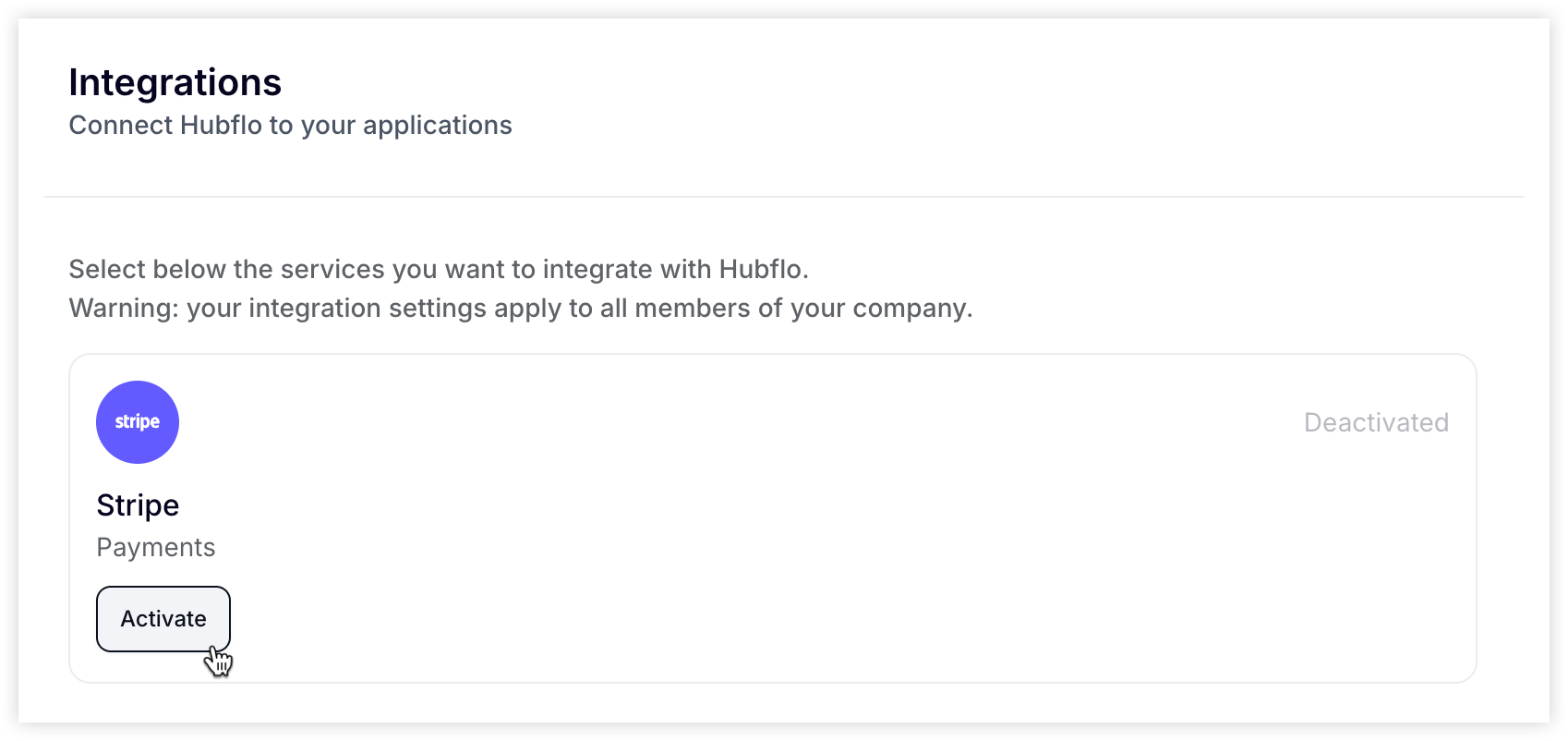Click the purple Stripe logo icon
1568x741 pixels.
[x=138, y=422]
